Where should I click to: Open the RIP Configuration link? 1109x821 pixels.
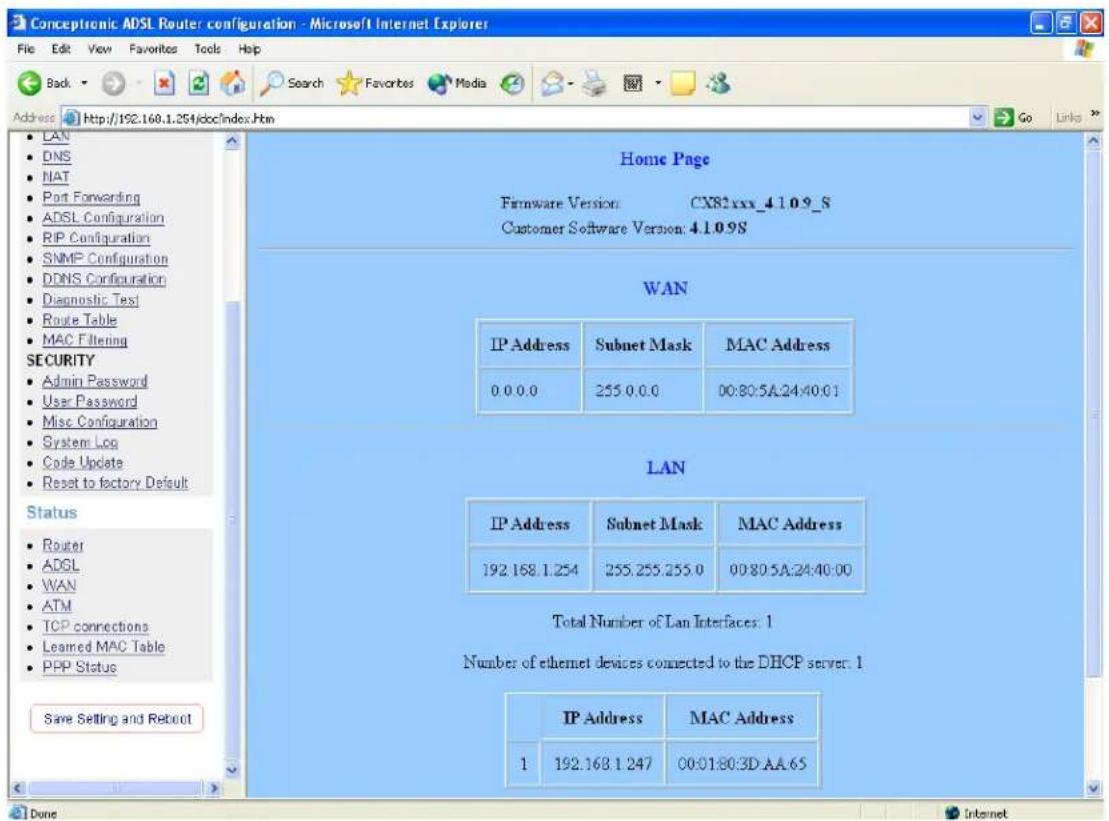pos(96,238)
